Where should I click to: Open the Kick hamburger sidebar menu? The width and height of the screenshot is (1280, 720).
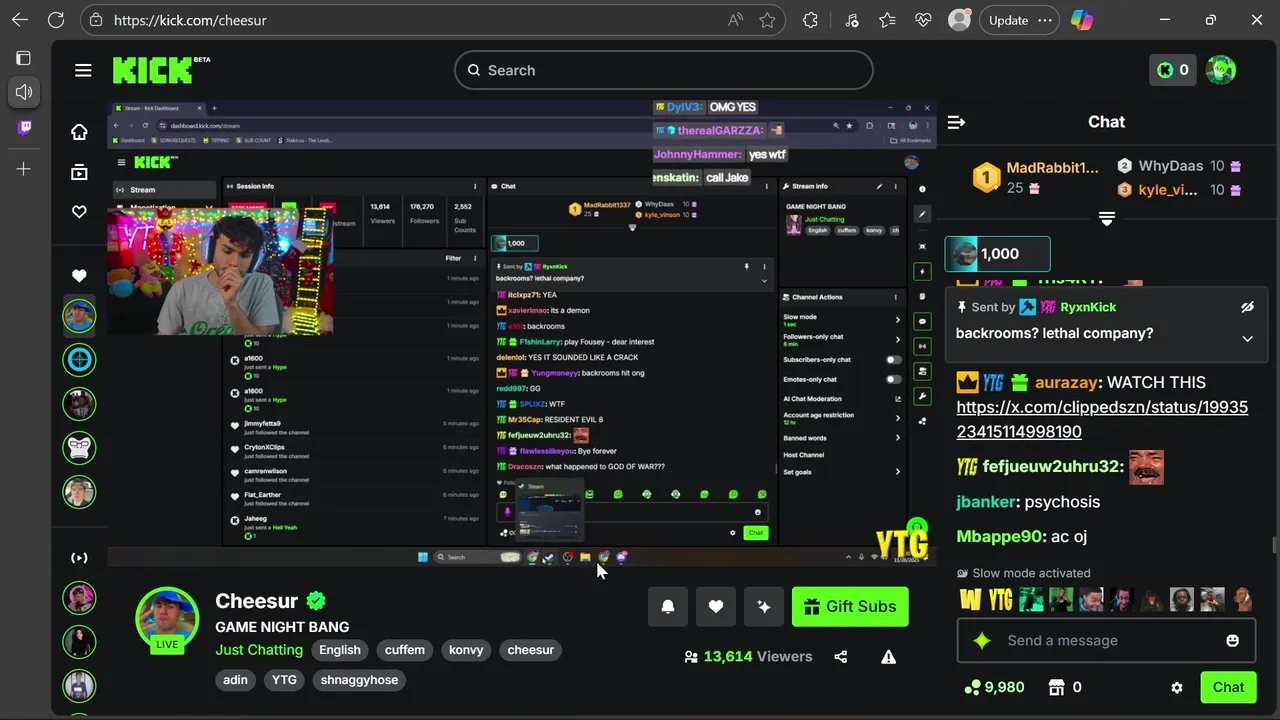click(x=83, y=70)
